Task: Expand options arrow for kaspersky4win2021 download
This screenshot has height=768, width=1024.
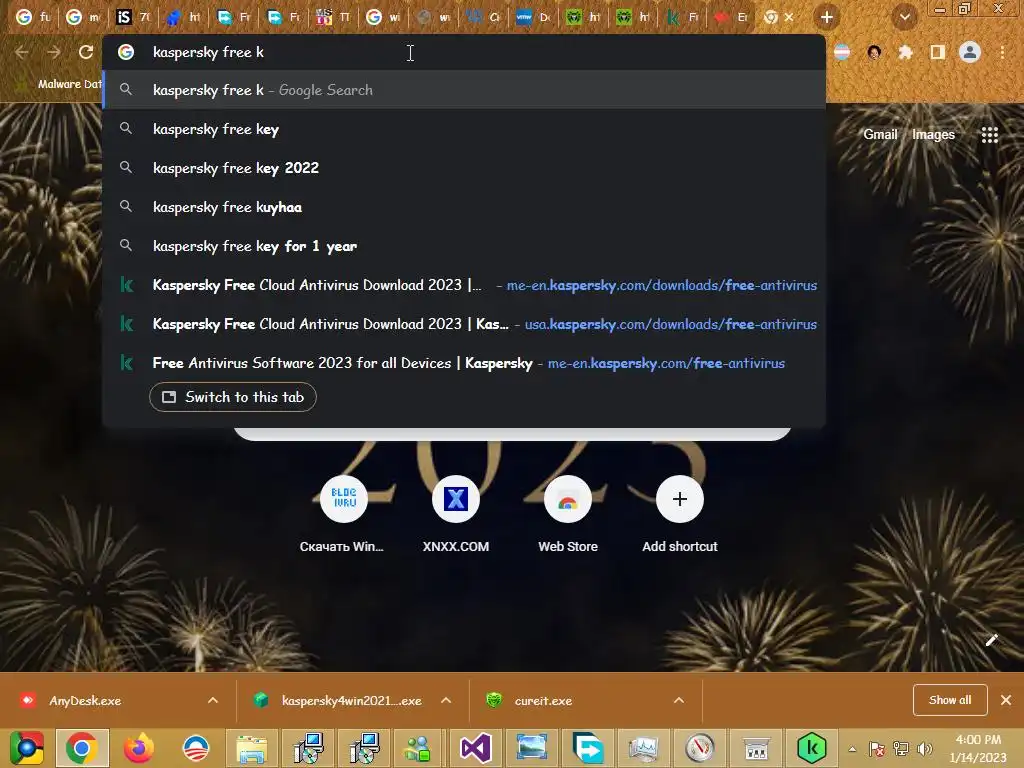Action: tap(446, 700)
